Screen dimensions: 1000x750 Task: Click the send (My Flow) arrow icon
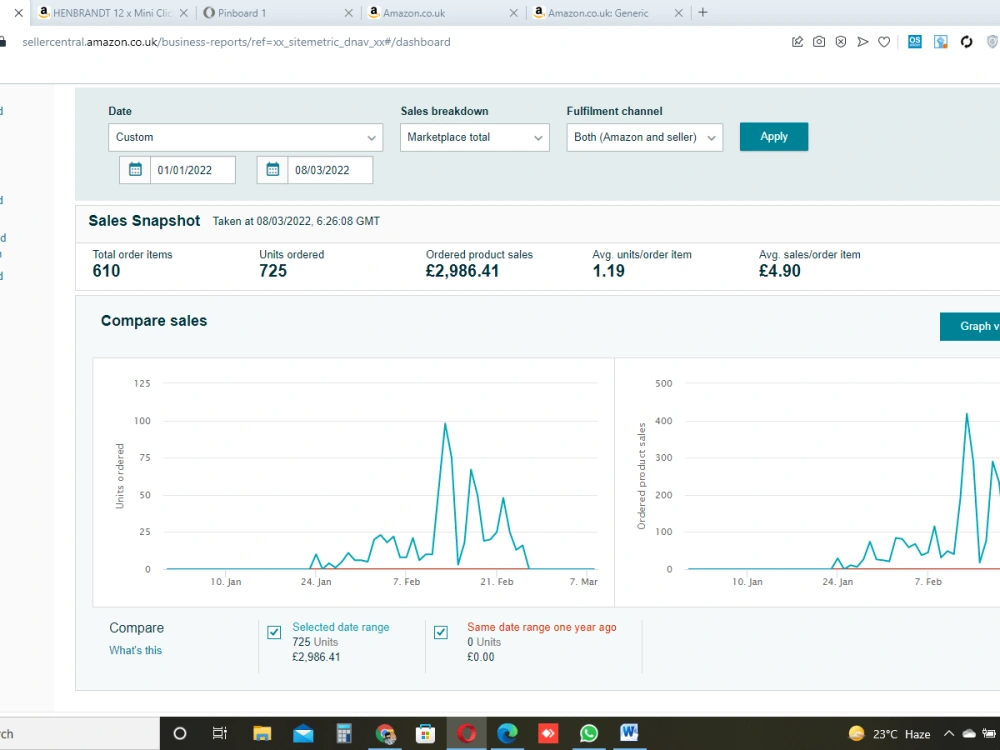[862, 42]
